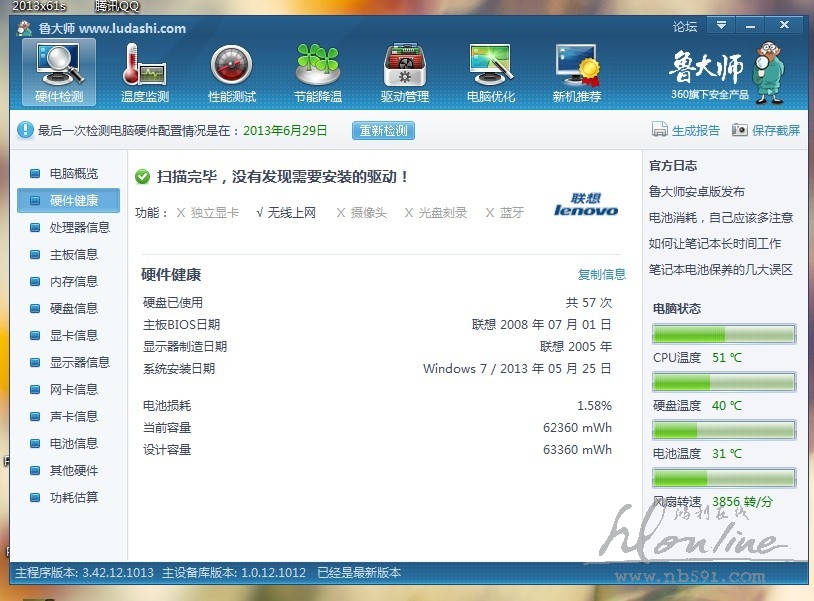This screenshot has height=601, width=814.
Task: Open the 温度监测 thermometer icon
Action: tap(144, 67)
